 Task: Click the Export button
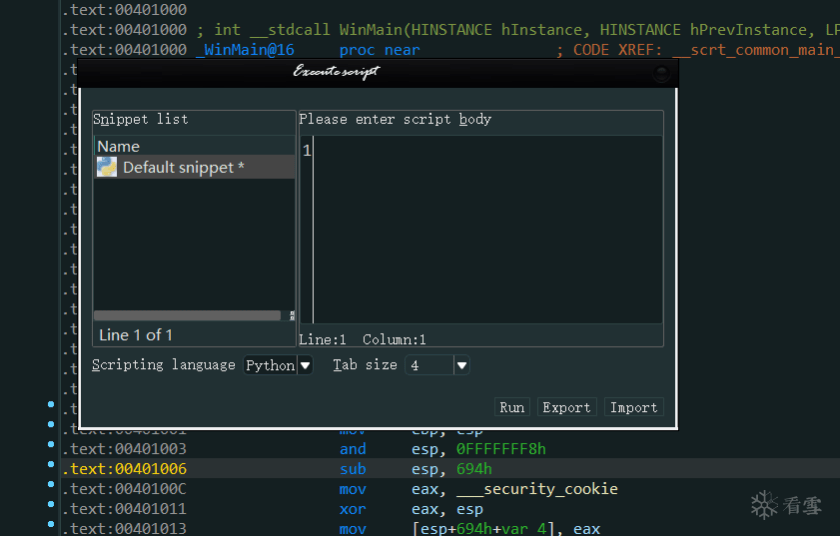tap(566, 407)
